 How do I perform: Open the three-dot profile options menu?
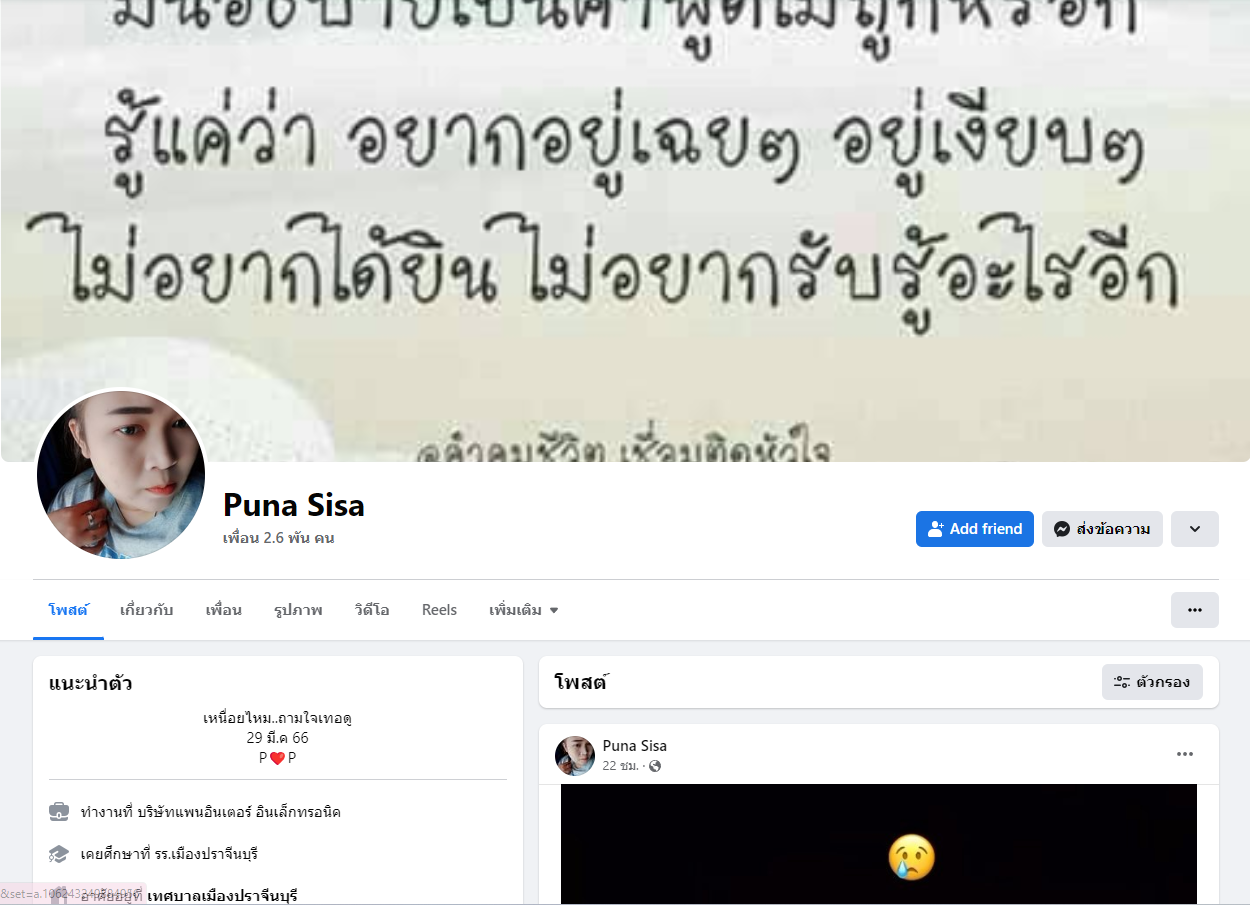click(1195, 610)
